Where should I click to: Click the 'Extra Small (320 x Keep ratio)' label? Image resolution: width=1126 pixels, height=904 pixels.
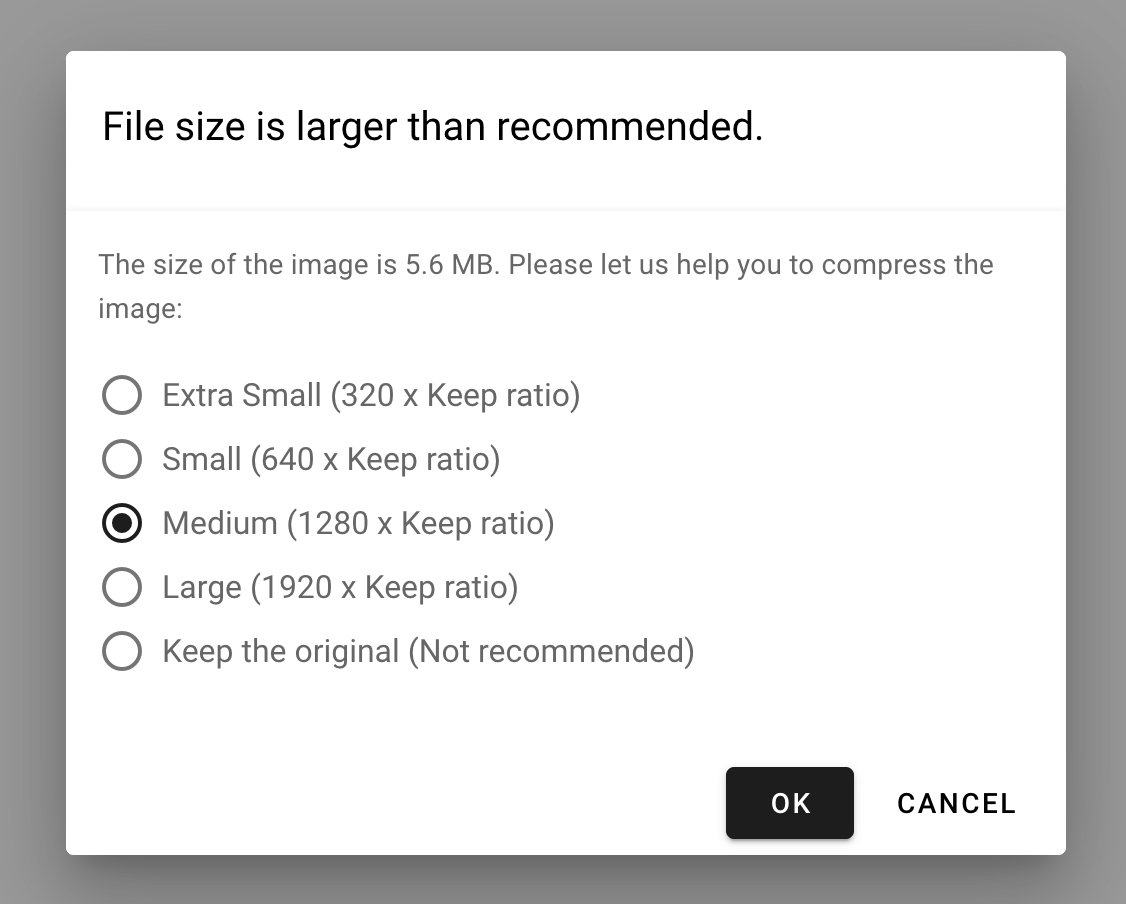point(371,396)
